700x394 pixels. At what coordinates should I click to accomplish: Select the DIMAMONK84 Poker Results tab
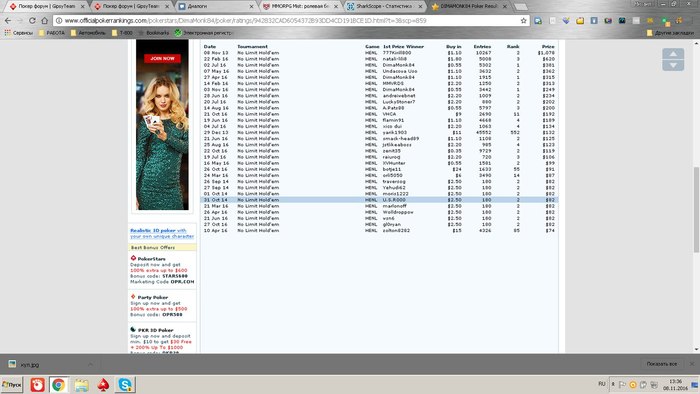[469, 6]
